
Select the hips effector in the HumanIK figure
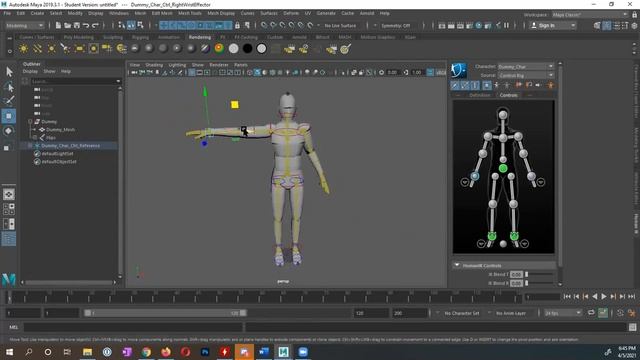[x=503, y=168]
